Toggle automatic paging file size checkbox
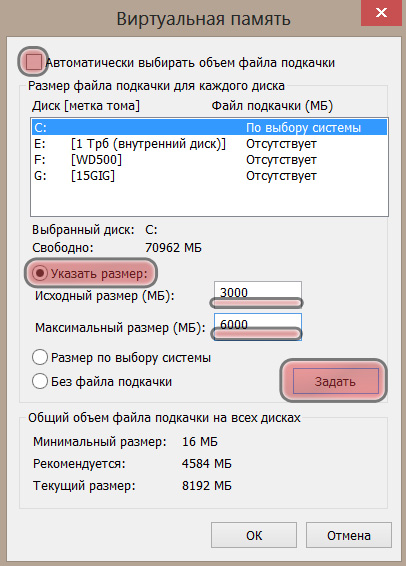 (x=33, y=62)
